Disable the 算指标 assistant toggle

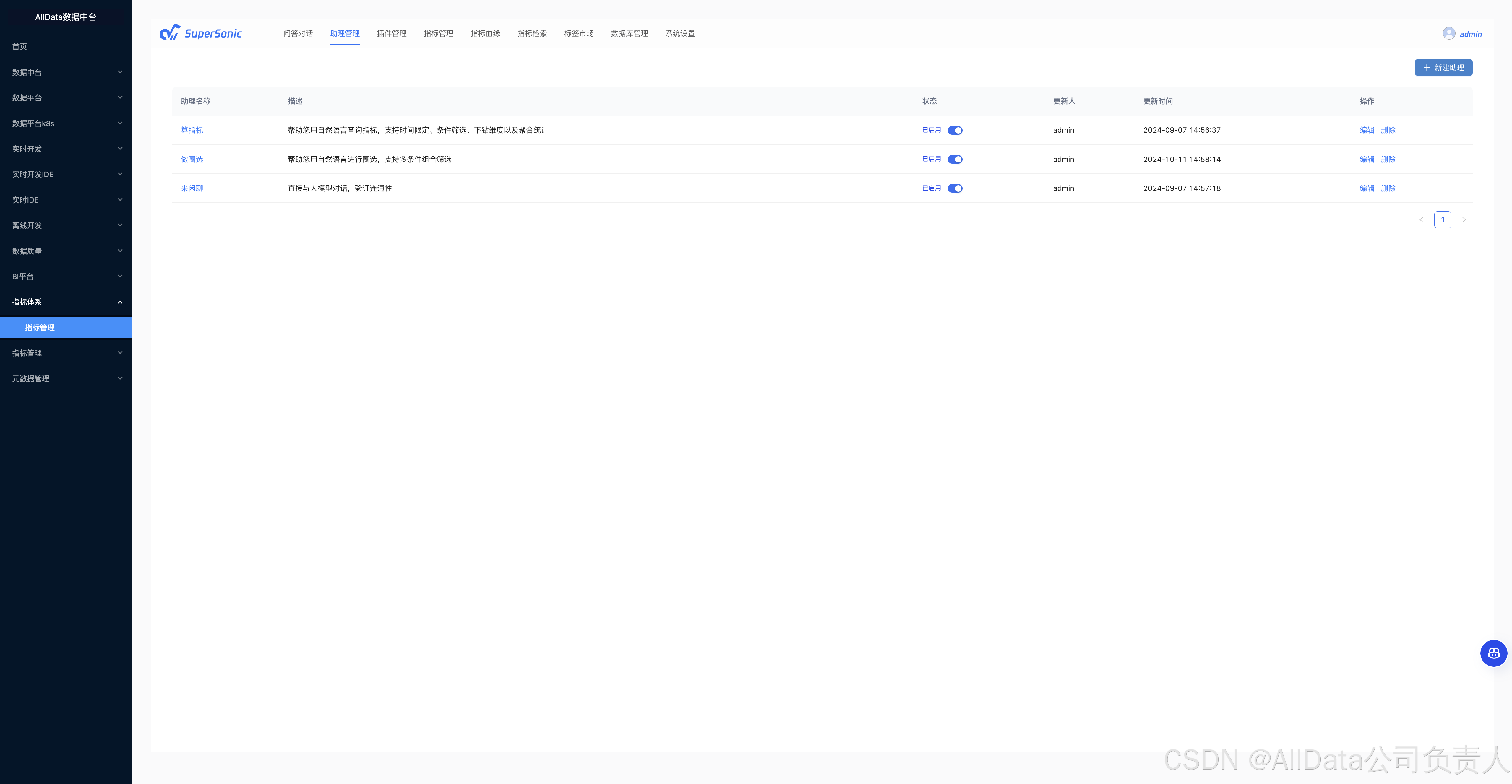pyautogui.click(x=955, y=130)
